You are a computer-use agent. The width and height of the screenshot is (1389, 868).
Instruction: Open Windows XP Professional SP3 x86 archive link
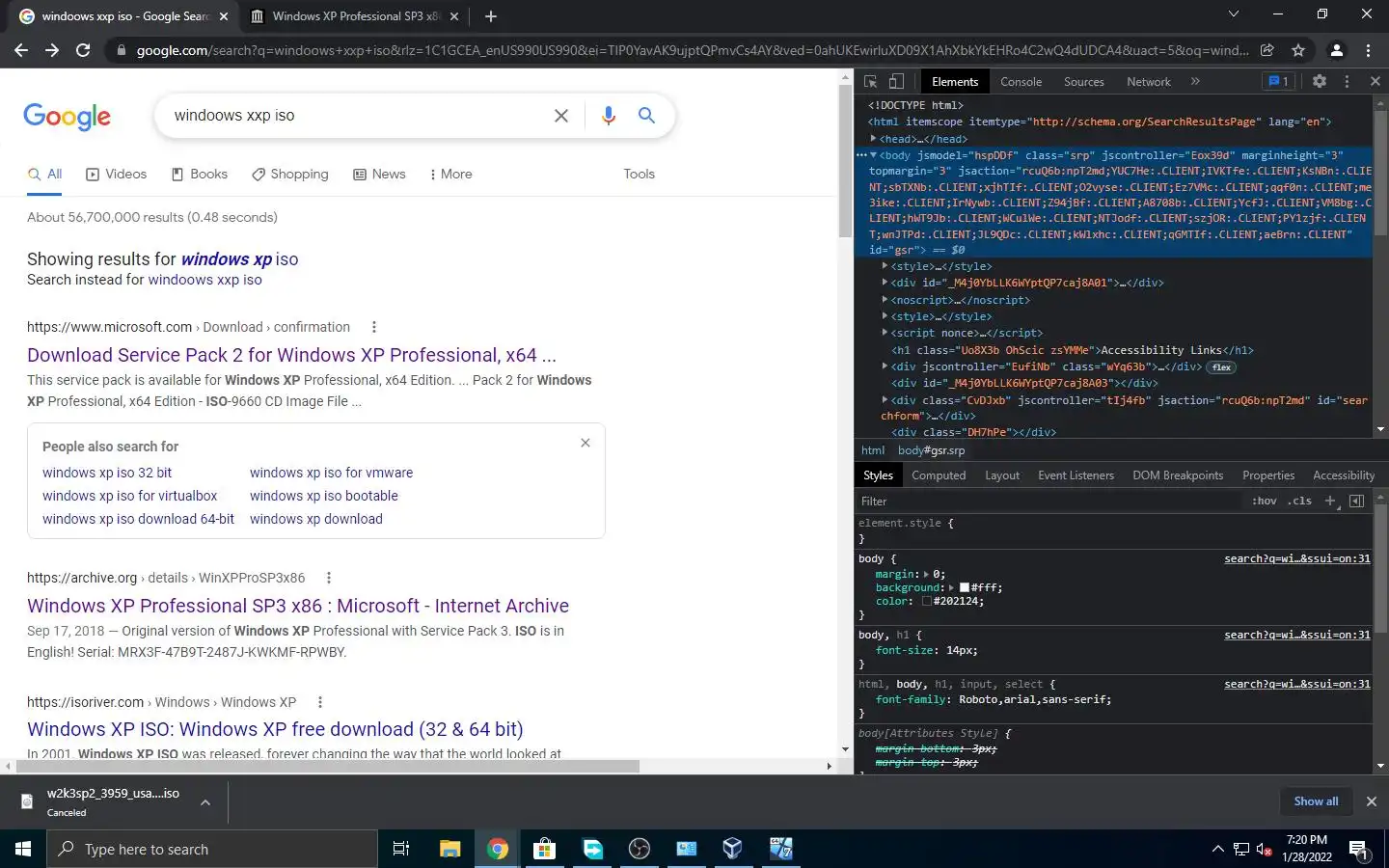click(298, 606)
